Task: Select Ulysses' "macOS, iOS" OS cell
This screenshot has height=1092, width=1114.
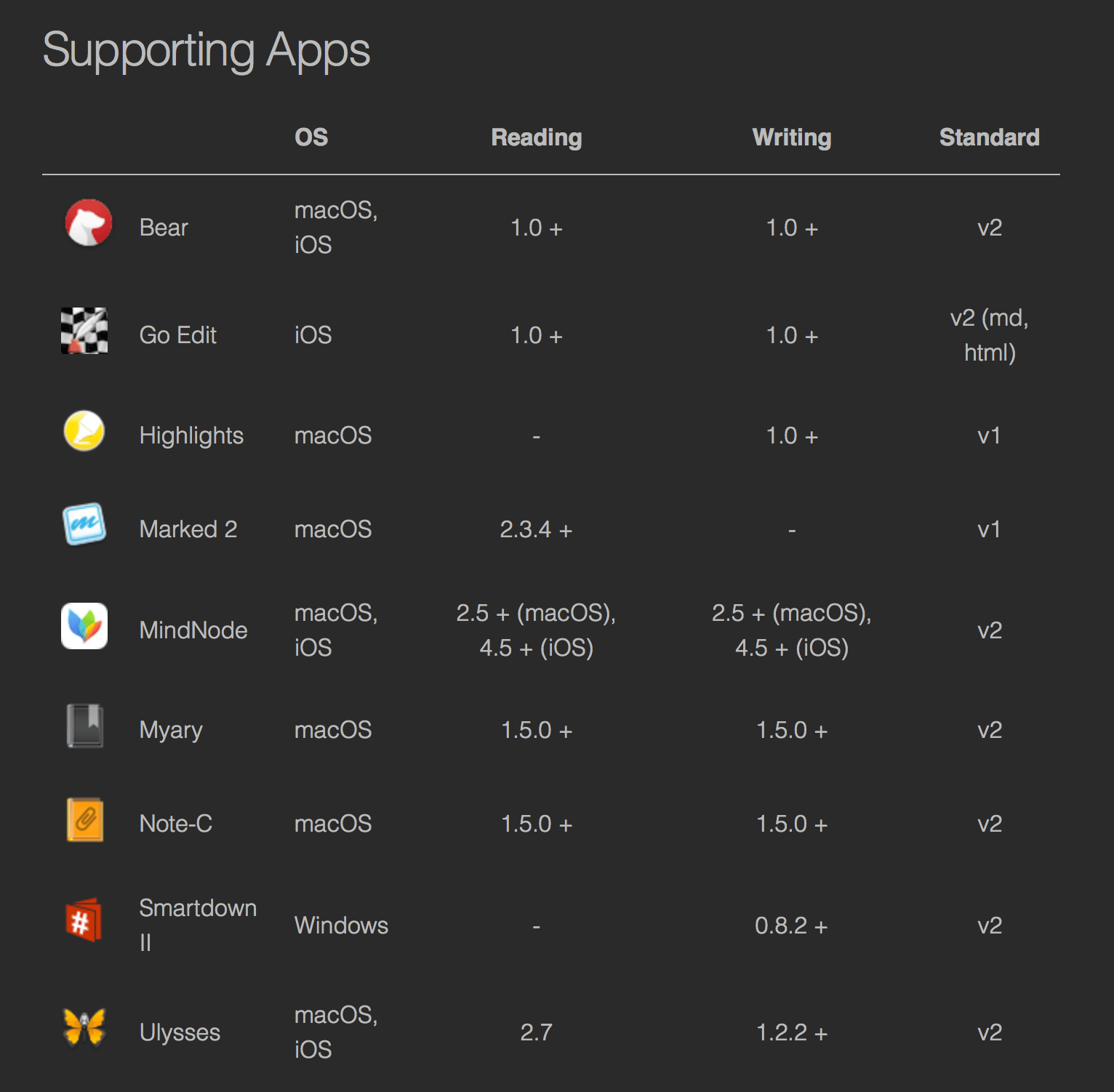Action: click(x=336, y=1032)
